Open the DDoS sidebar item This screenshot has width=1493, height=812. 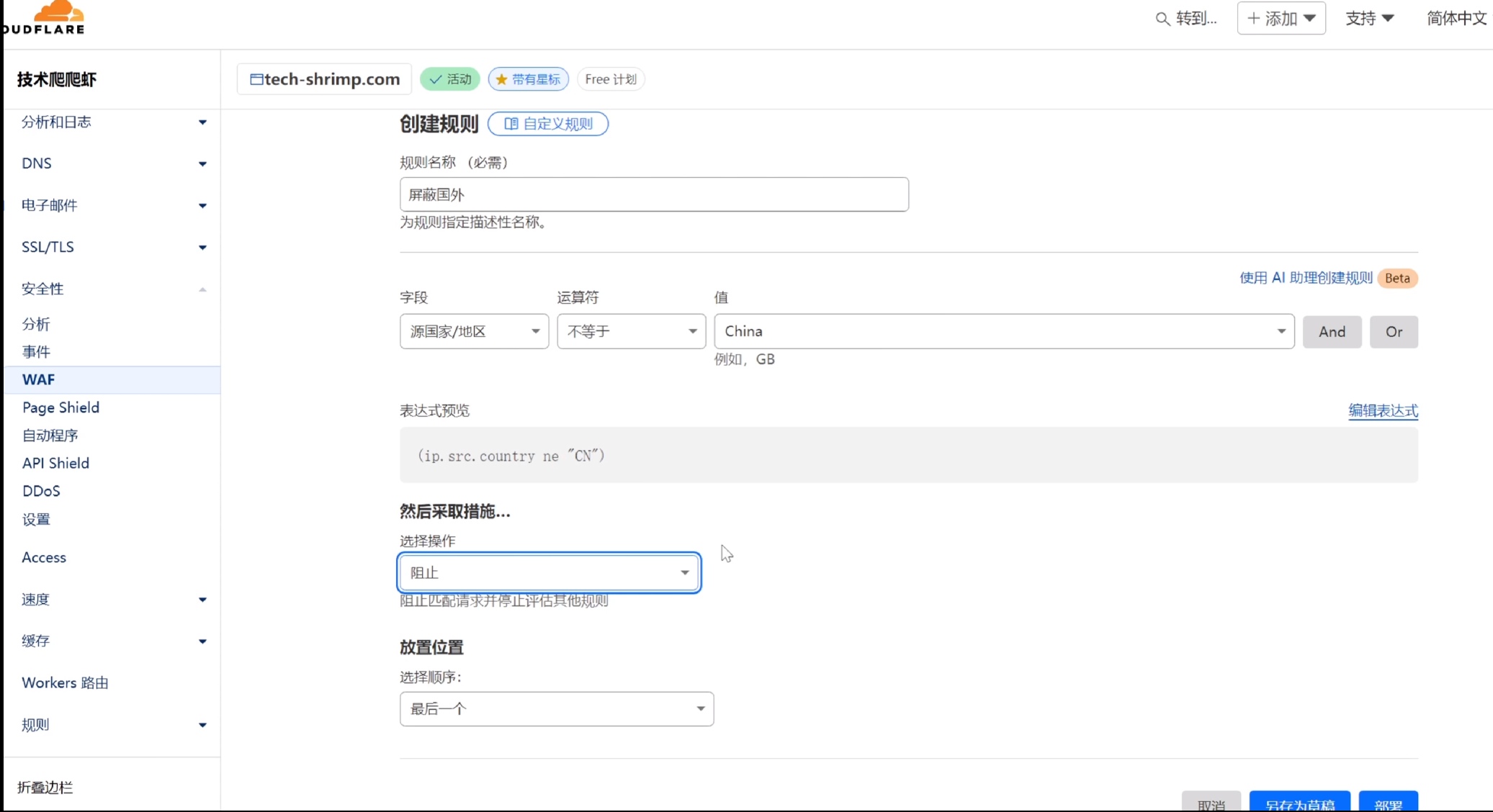click(41, 491)
